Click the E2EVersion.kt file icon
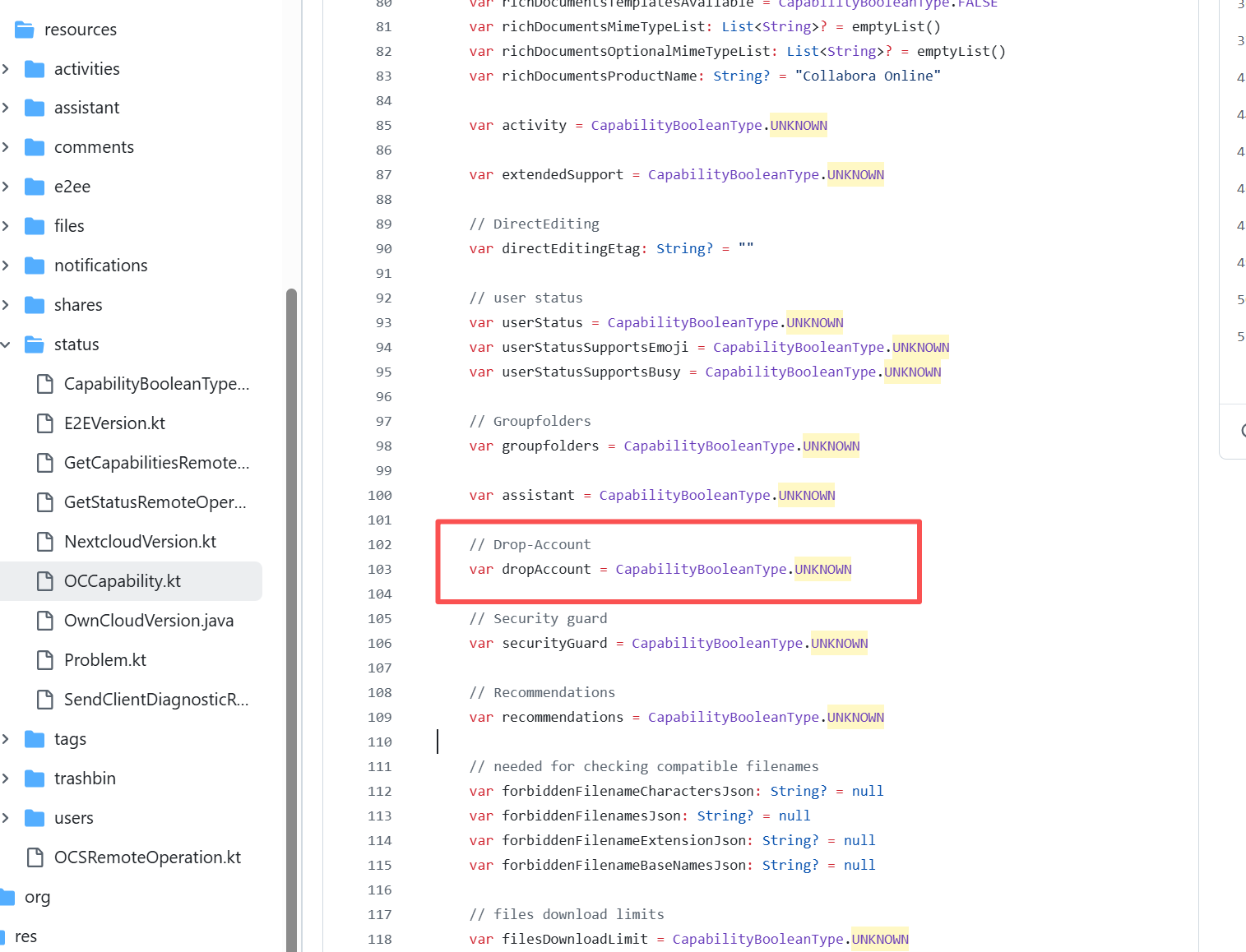Viewport: 1246px width, 952px height. click(x=45, y=423)
